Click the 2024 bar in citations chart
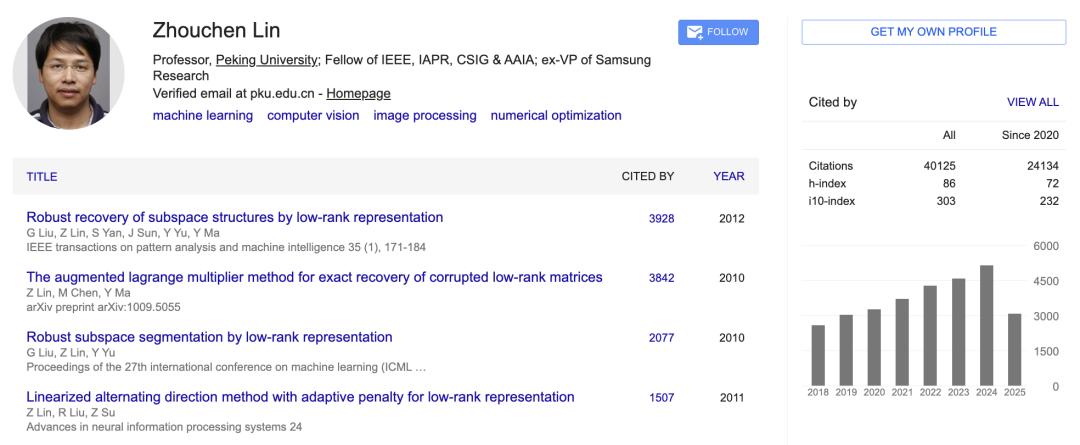The image size is (1080, 445). click(986, 325)
